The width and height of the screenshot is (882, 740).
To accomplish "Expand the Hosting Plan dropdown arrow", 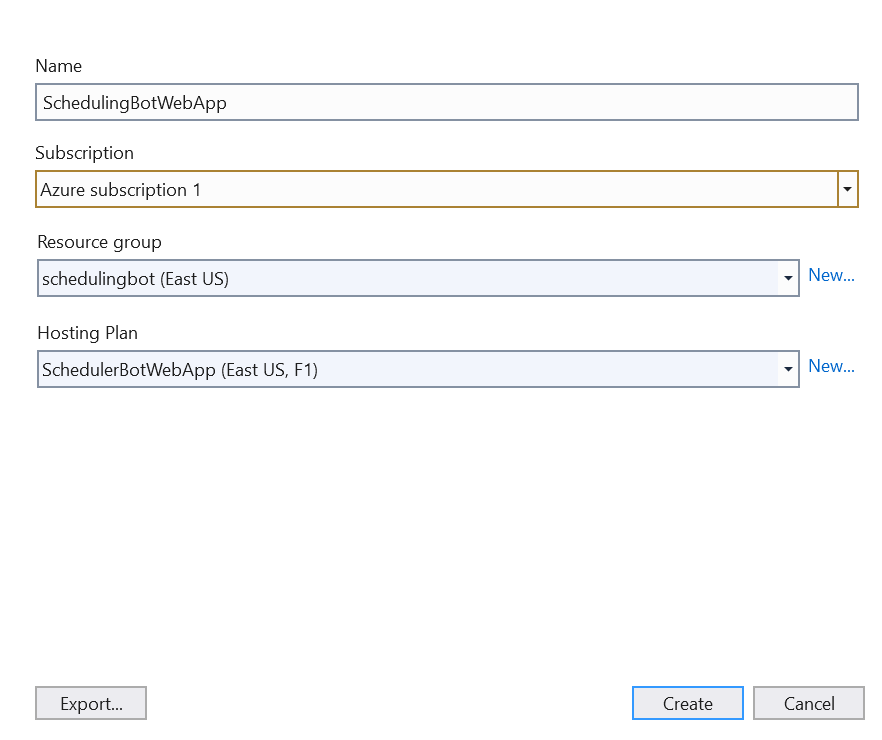I will click(789, 370).
